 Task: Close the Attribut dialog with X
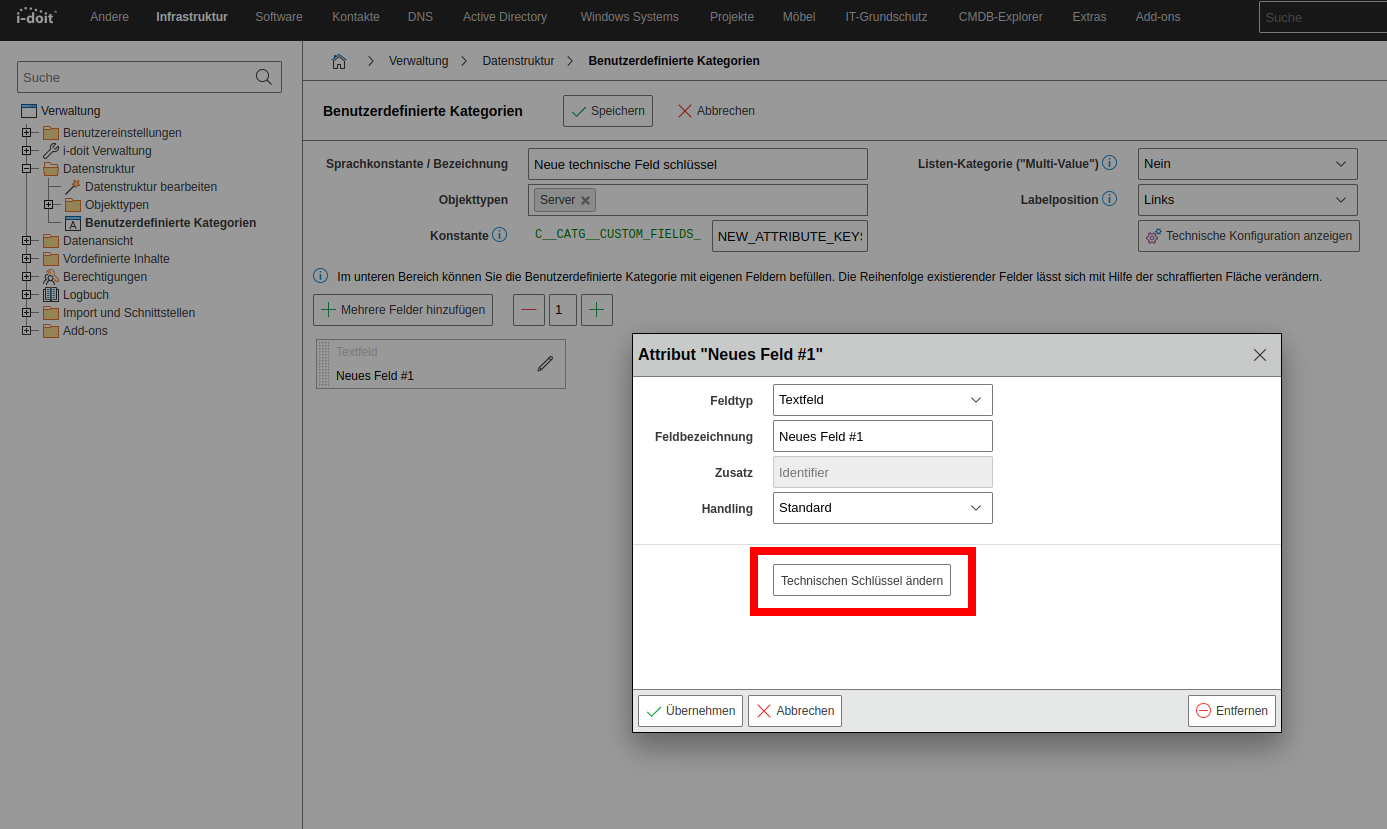point(1260,355)
